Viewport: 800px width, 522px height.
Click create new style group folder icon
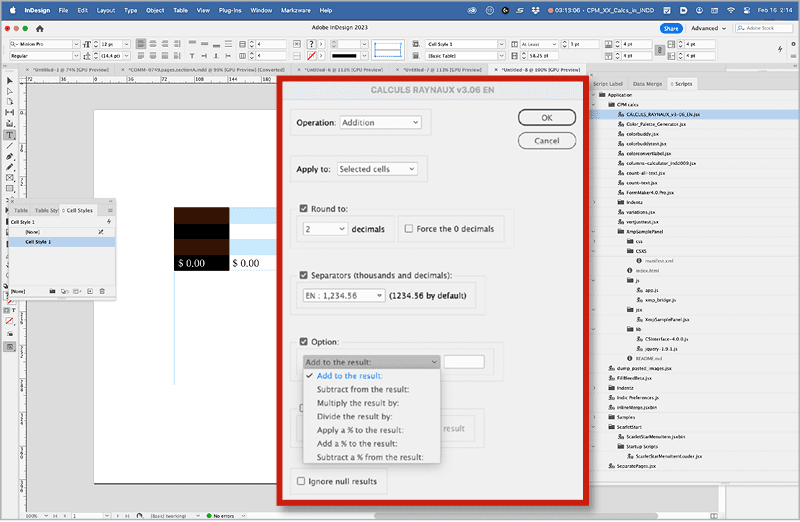(x=52, y=291)
